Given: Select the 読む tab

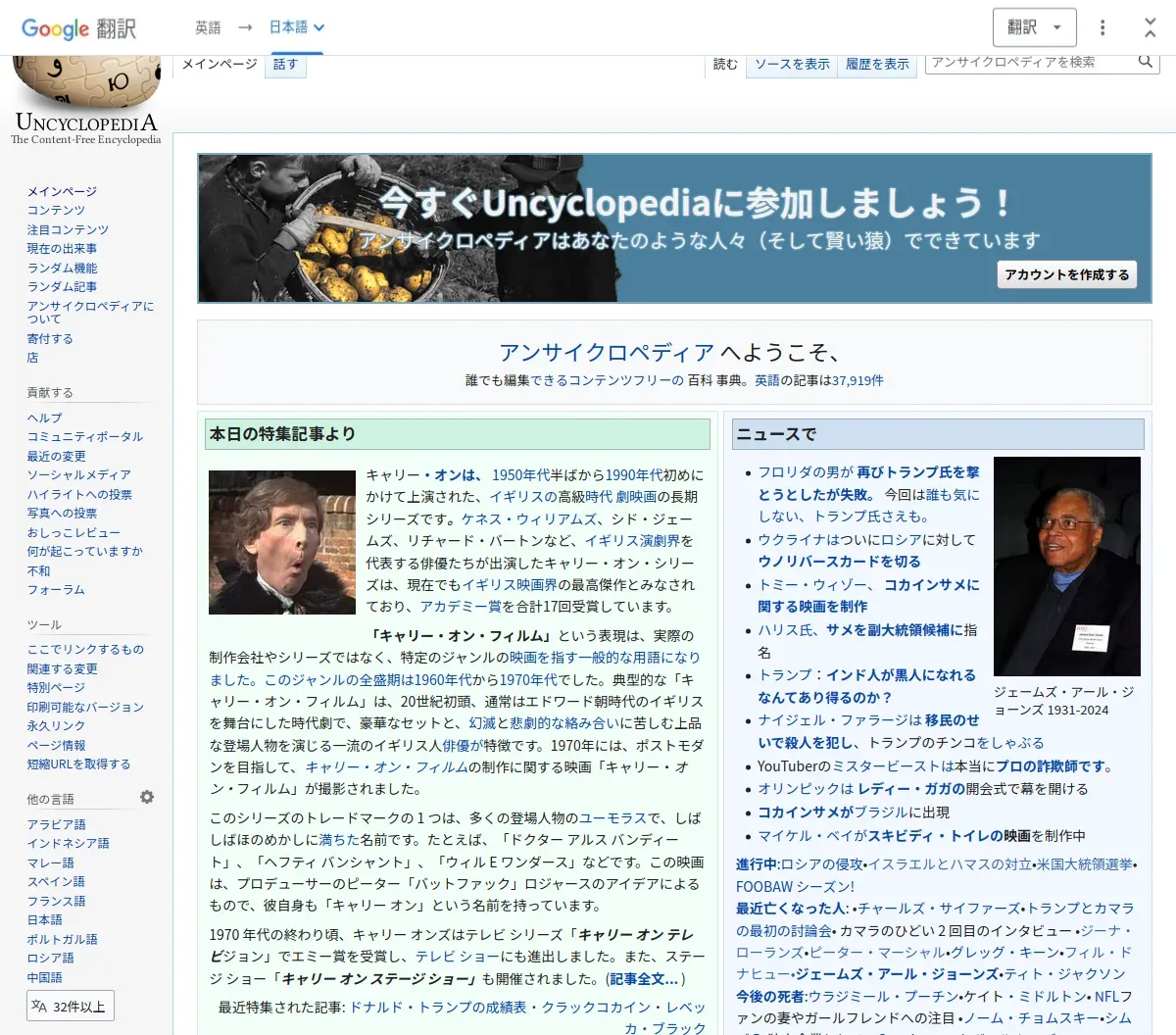Looking at the screenshot, I should point(725,64).
